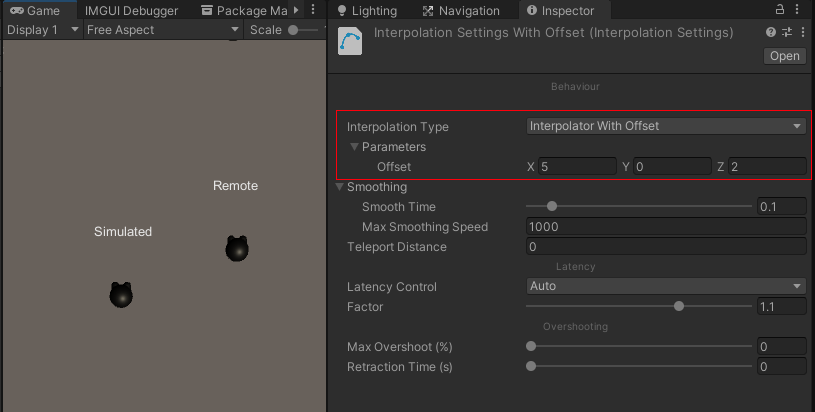Click the Inspector lock icon
The image size is (815, 412).
[x=781, y=10]
